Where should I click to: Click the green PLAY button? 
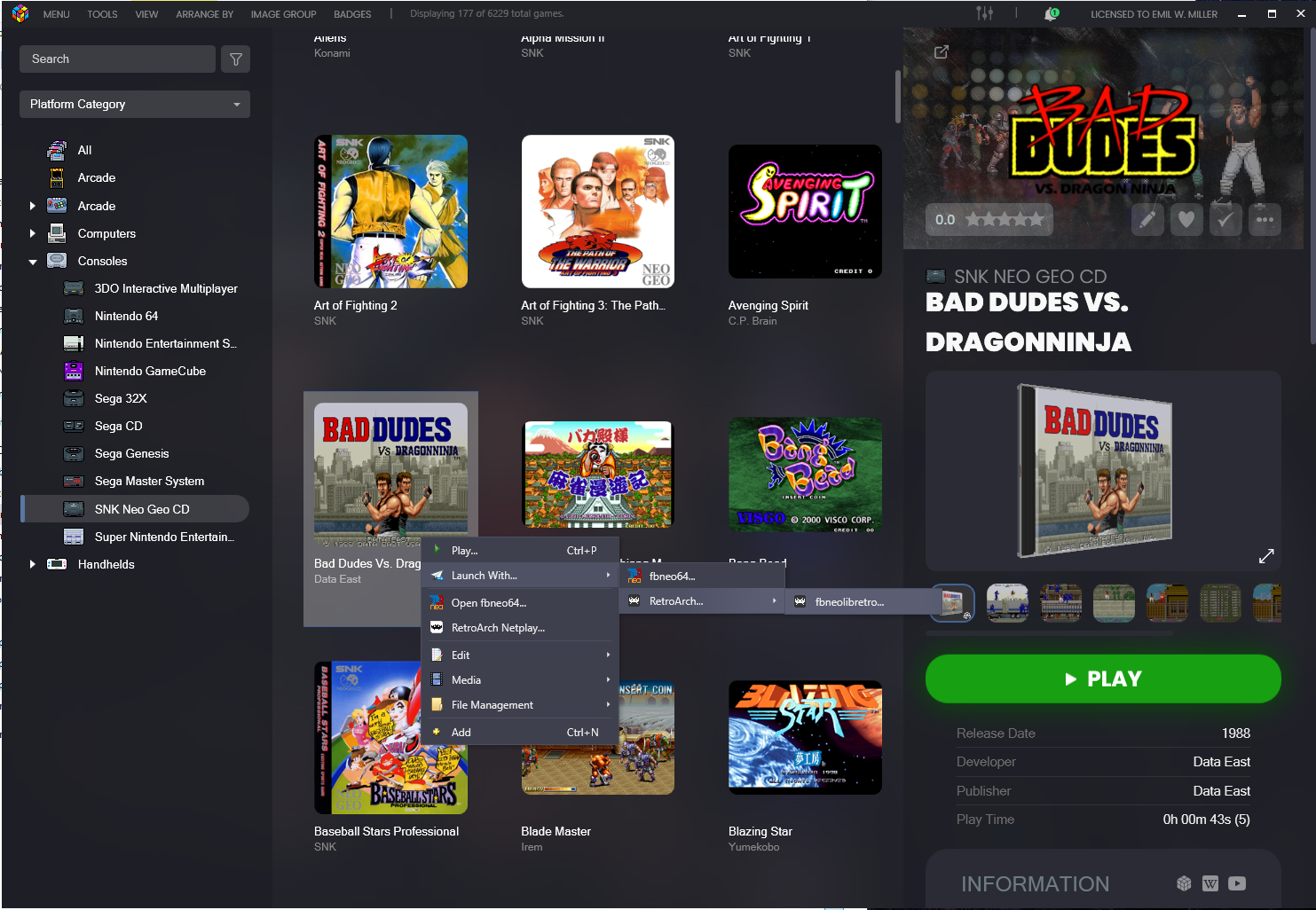1103,679
